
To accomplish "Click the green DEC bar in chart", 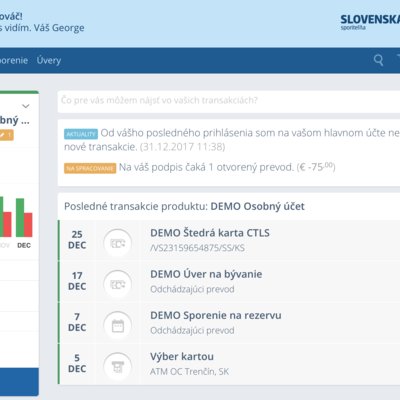I will point(20,218).
